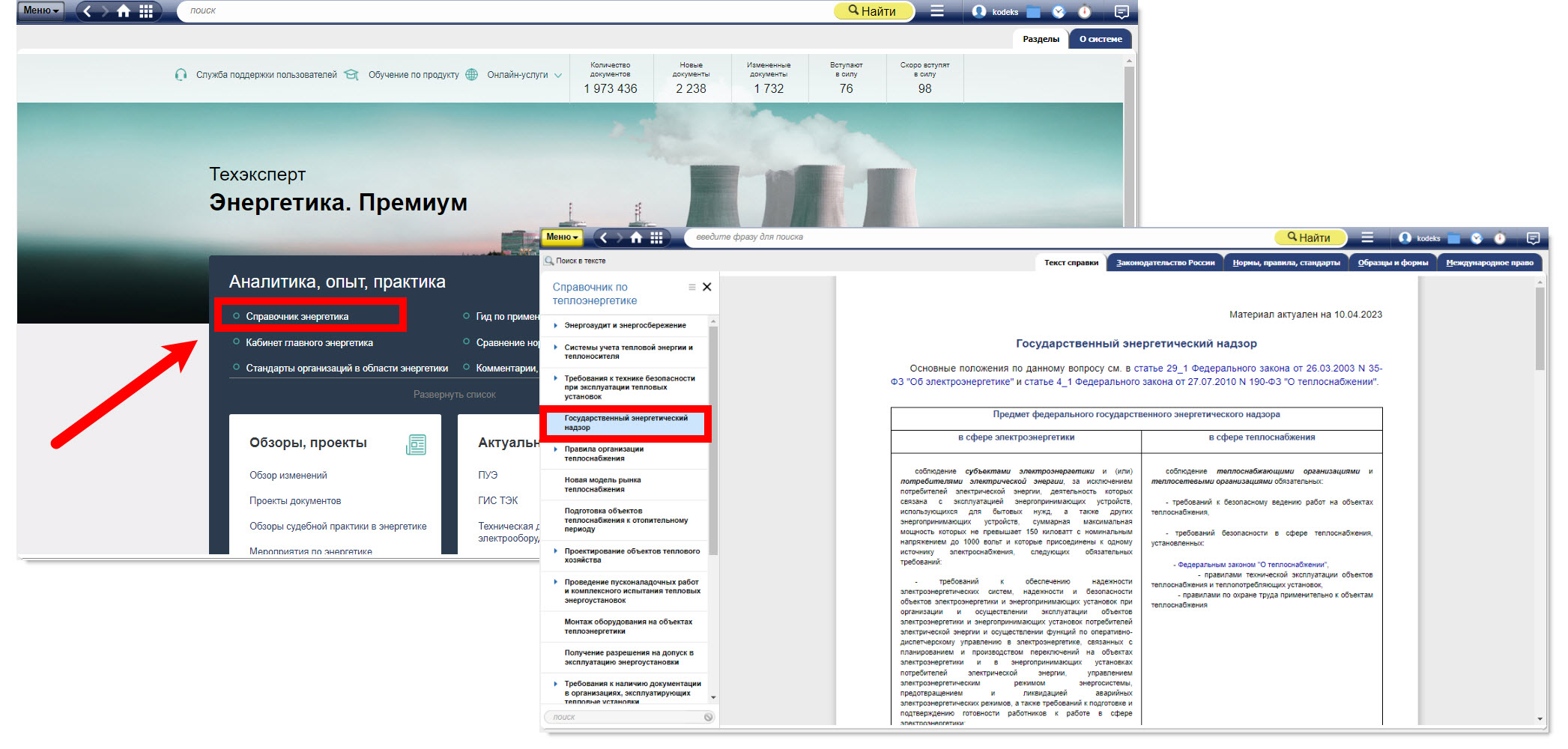Switch to the О системе tab

pyautogui.click(x=1100, y=39)
